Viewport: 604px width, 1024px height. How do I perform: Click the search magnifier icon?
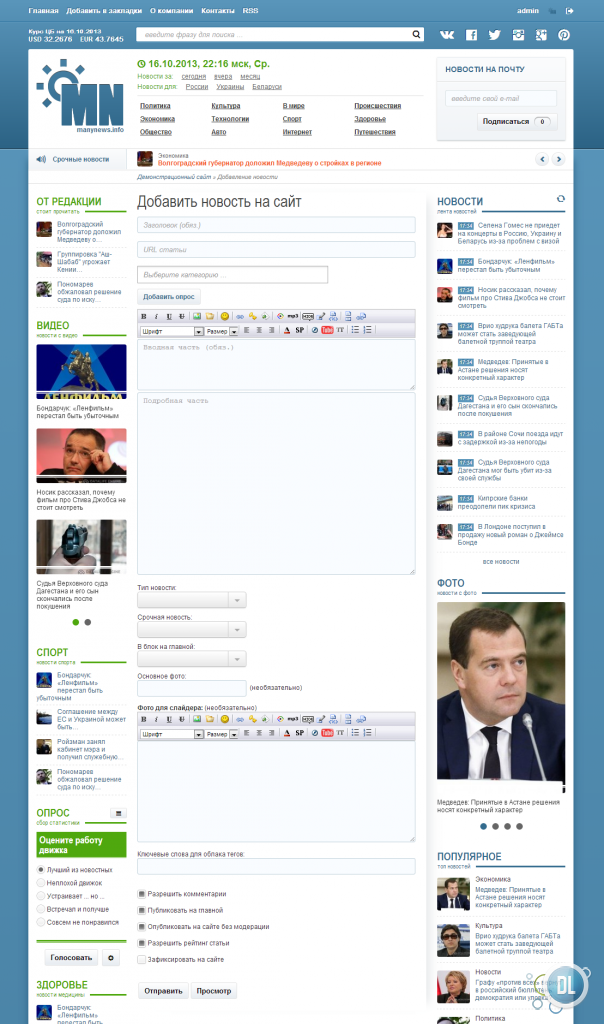[418, 34]
